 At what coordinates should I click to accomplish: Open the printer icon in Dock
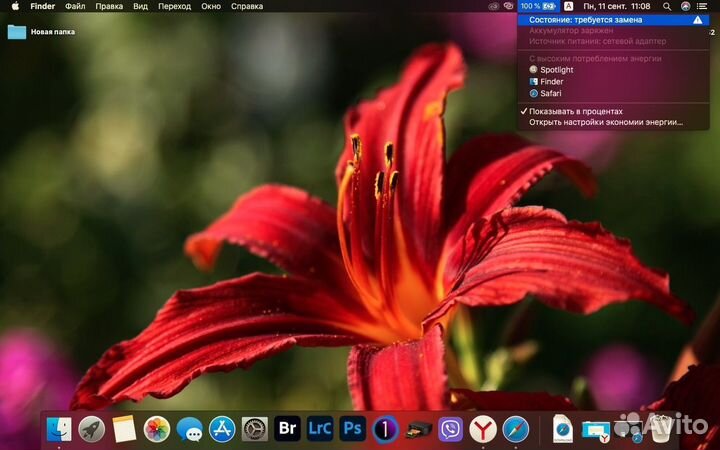click(418, 430)
